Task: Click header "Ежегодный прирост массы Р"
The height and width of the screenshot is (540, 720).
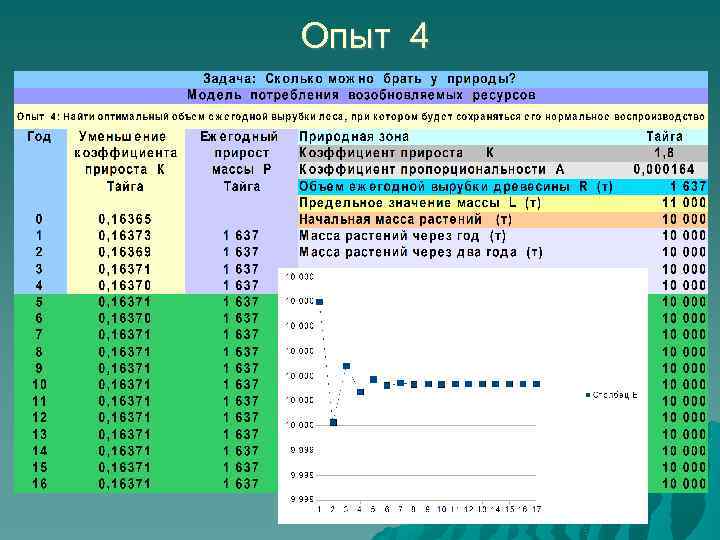Action: coord(241,153)
